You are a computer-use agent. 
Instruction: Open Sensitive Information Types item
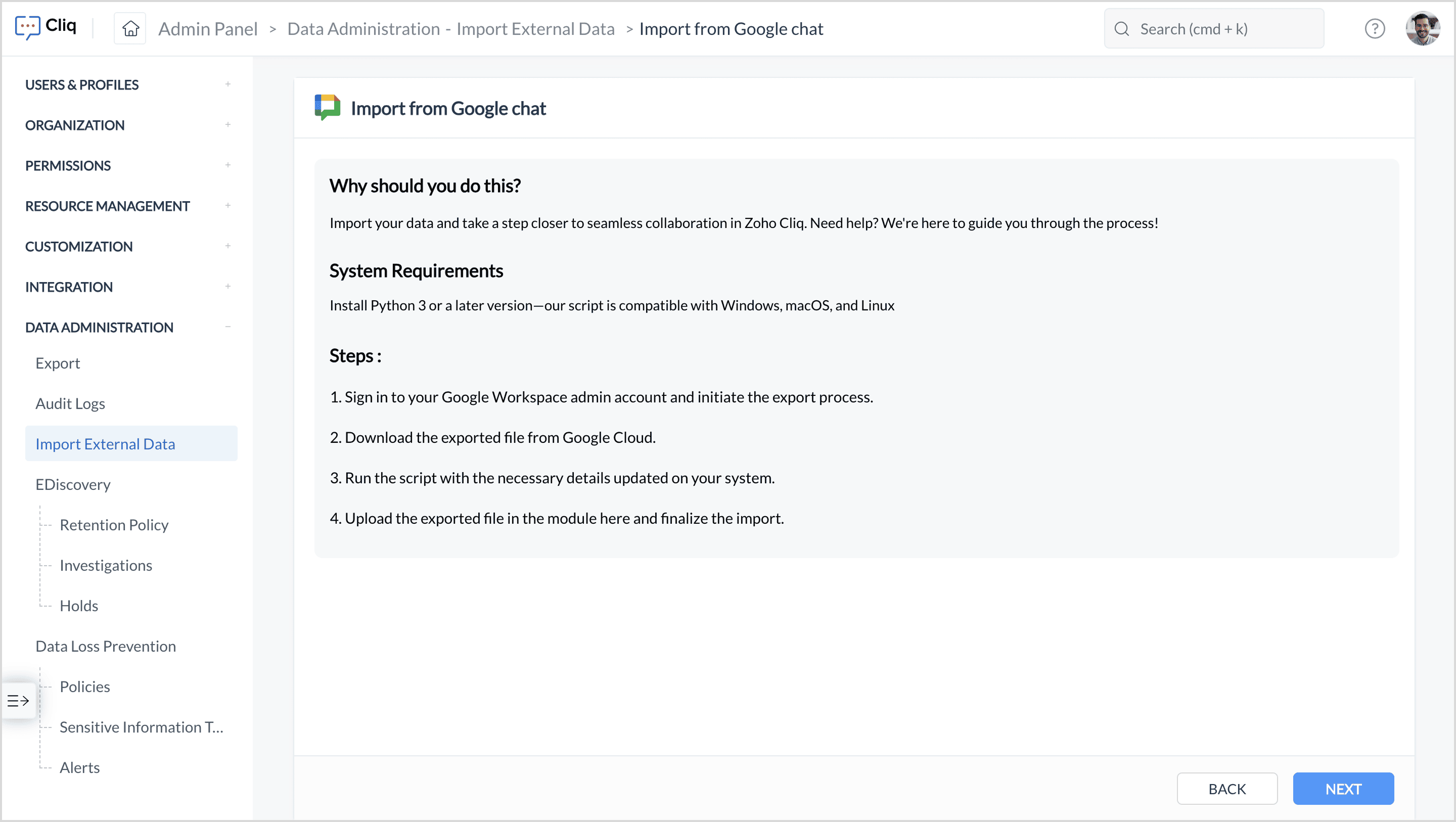[x=142, y=727]
